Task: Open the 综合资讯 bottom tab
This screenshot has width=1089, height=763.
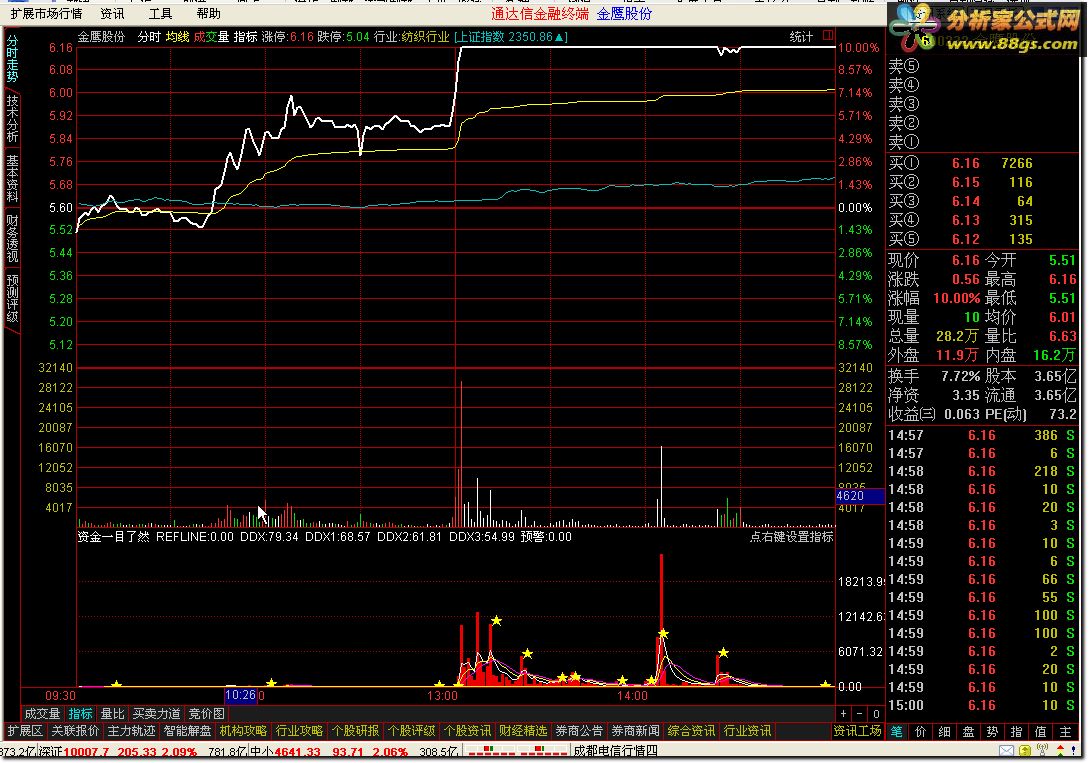Action: [x=691, y=731]
